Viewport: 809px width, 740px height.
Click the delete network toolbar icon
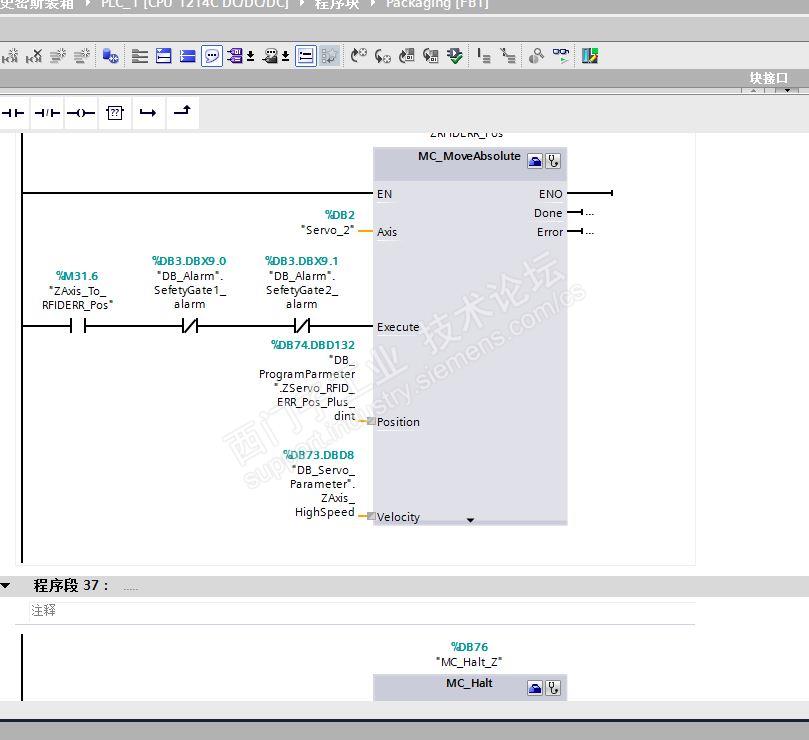pos(34,55)
